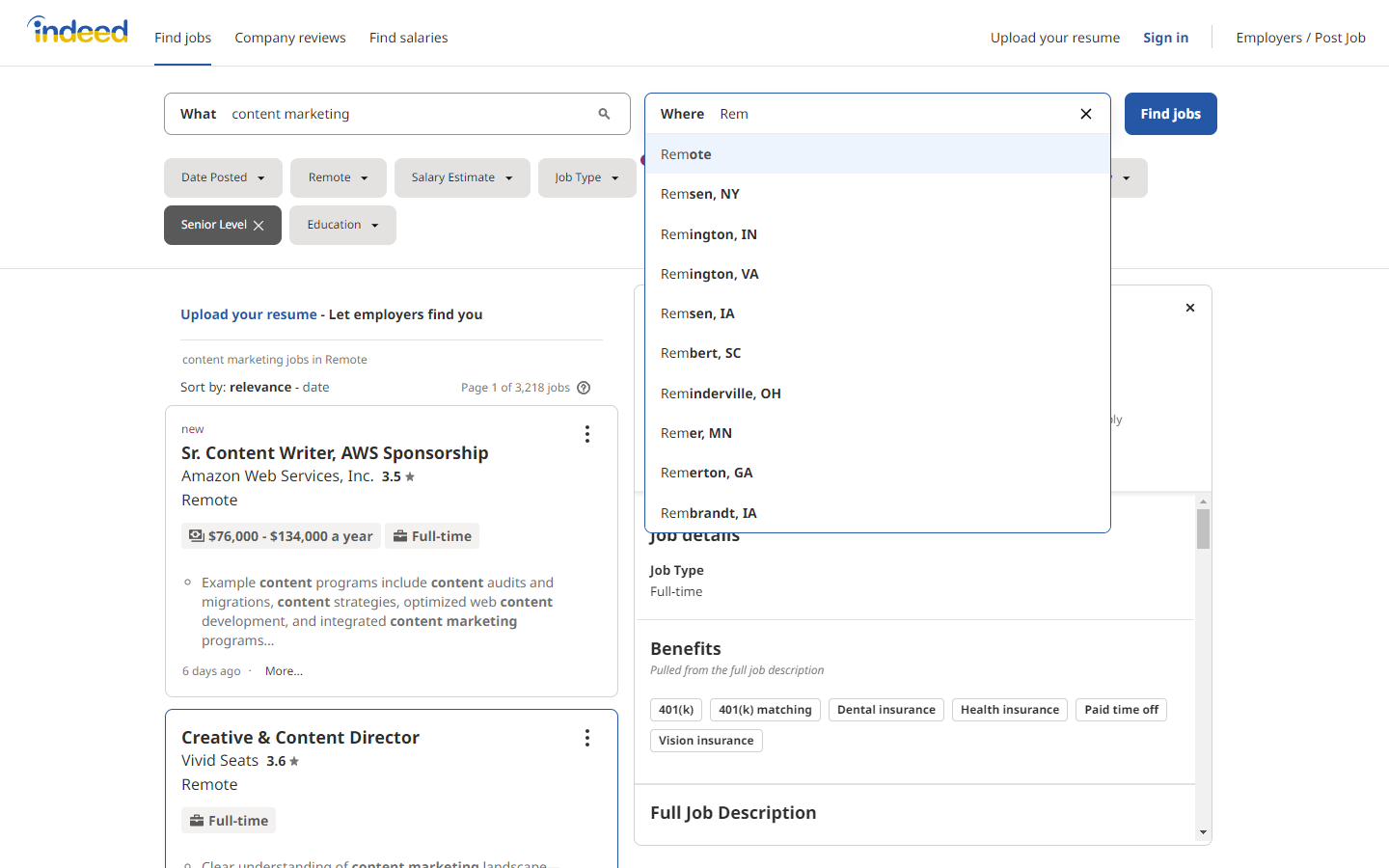Click the Find jobs button
1389x868 pixels.
pos(1171,114)
